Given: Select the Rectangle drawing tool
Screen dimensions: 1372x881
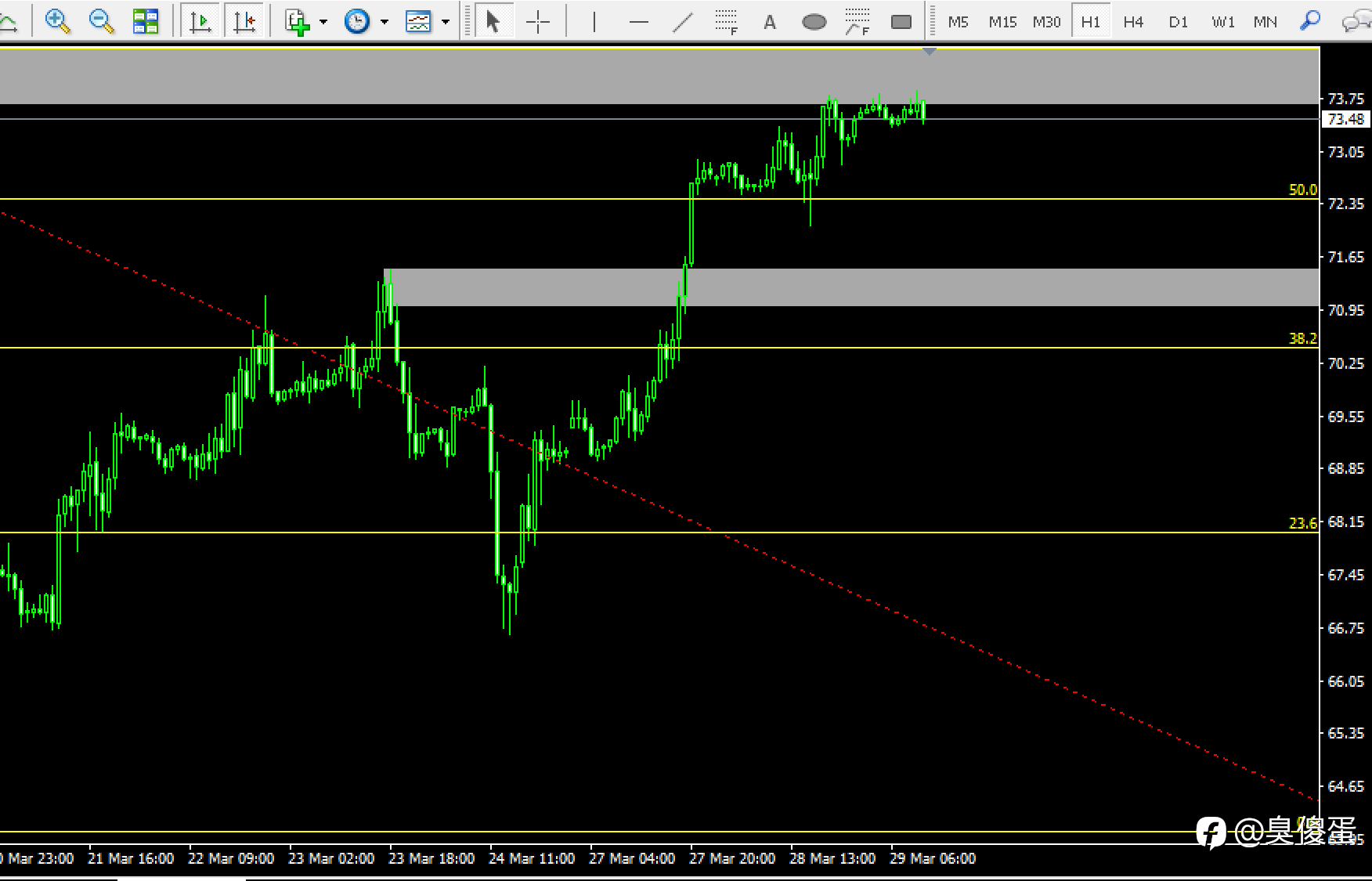Looking at the screenshot, I should tap(901, 22).
